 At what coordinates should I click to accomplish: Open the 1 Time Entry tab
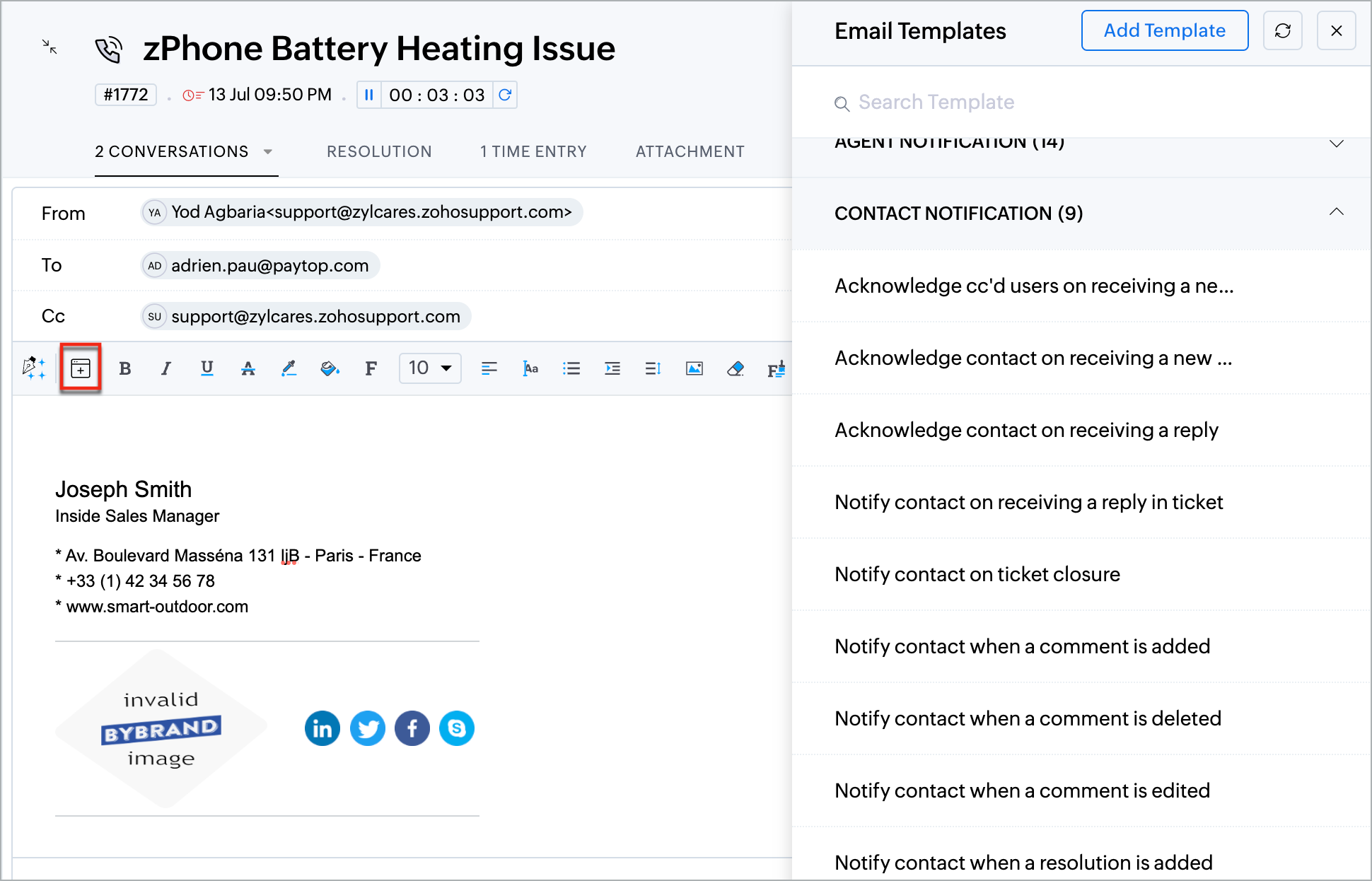coord(533,151)
